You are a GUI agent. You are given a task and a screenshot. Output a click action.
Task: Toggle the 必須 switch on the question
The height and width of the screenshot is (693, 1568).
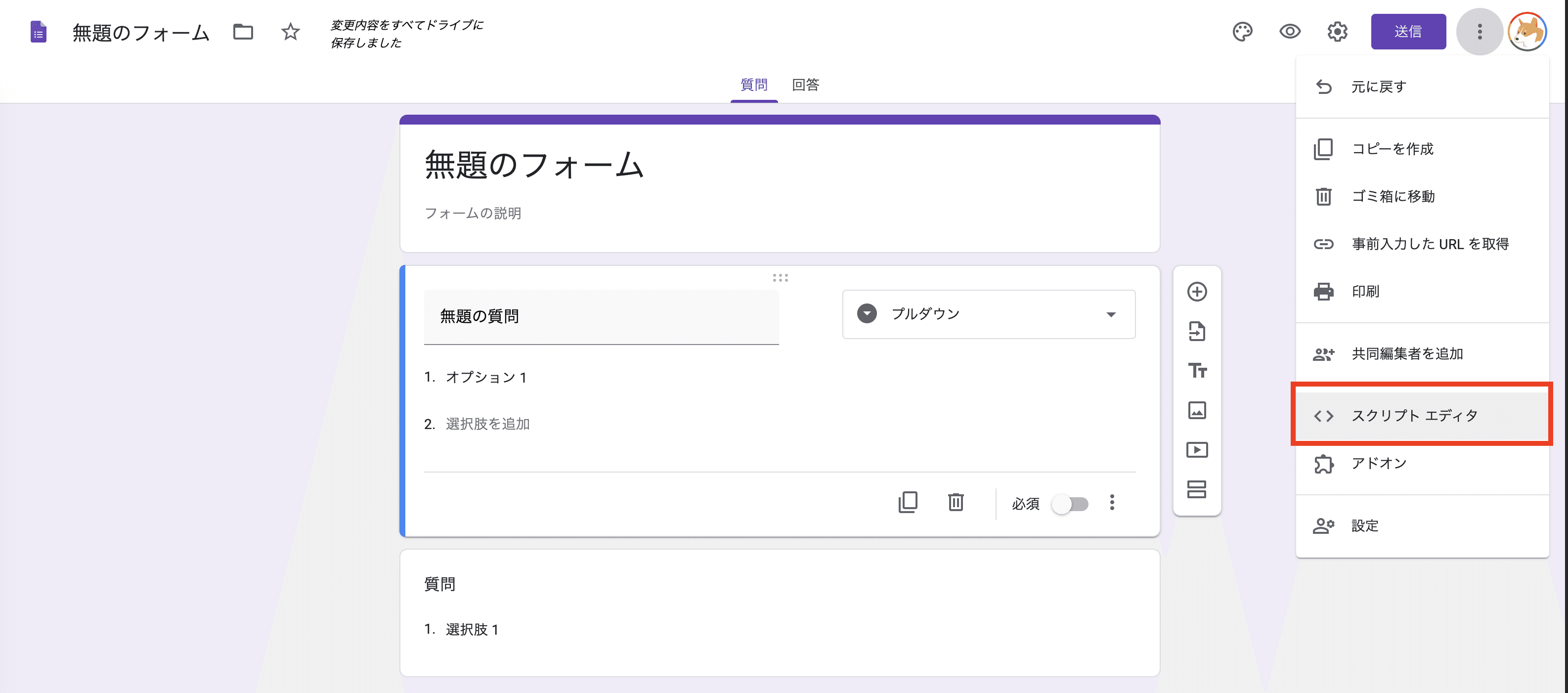(x=1070, y=503)
